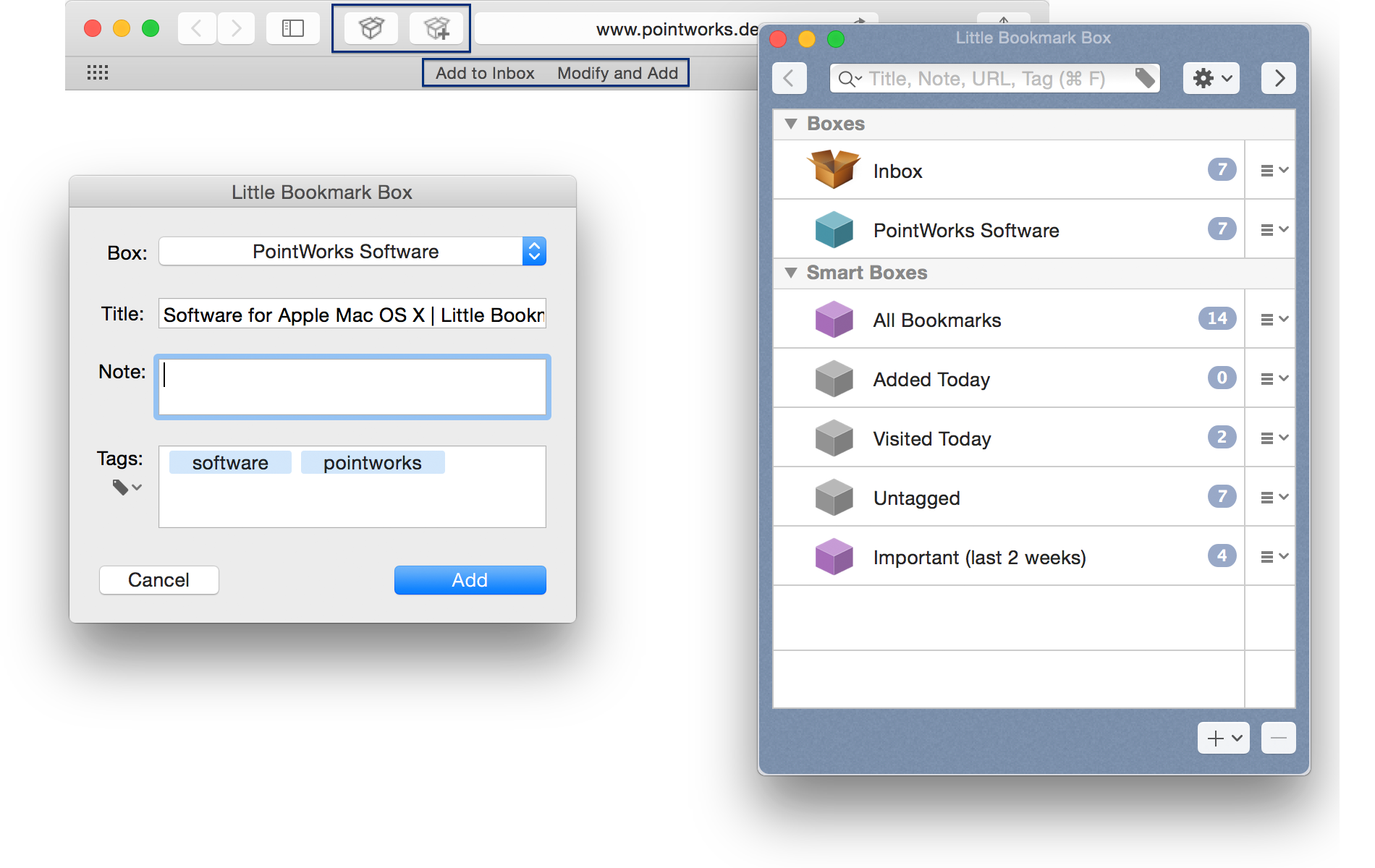This screenshot has height=868, width=1375.
Task: Remove the pointworks tag from the bookmark
Action: coord(373,462)
